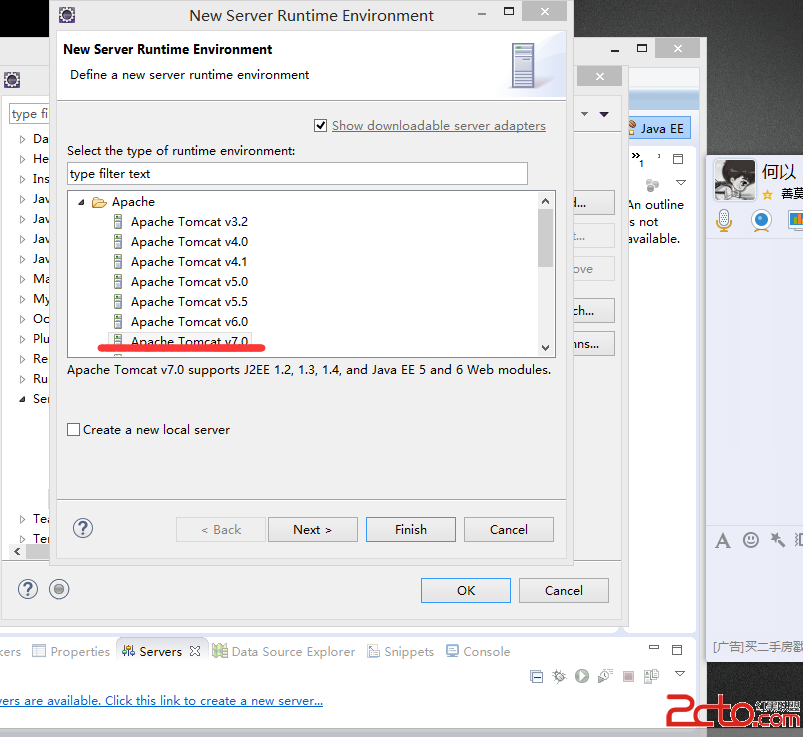Focus the runtime type filter text field

(297, 174)
